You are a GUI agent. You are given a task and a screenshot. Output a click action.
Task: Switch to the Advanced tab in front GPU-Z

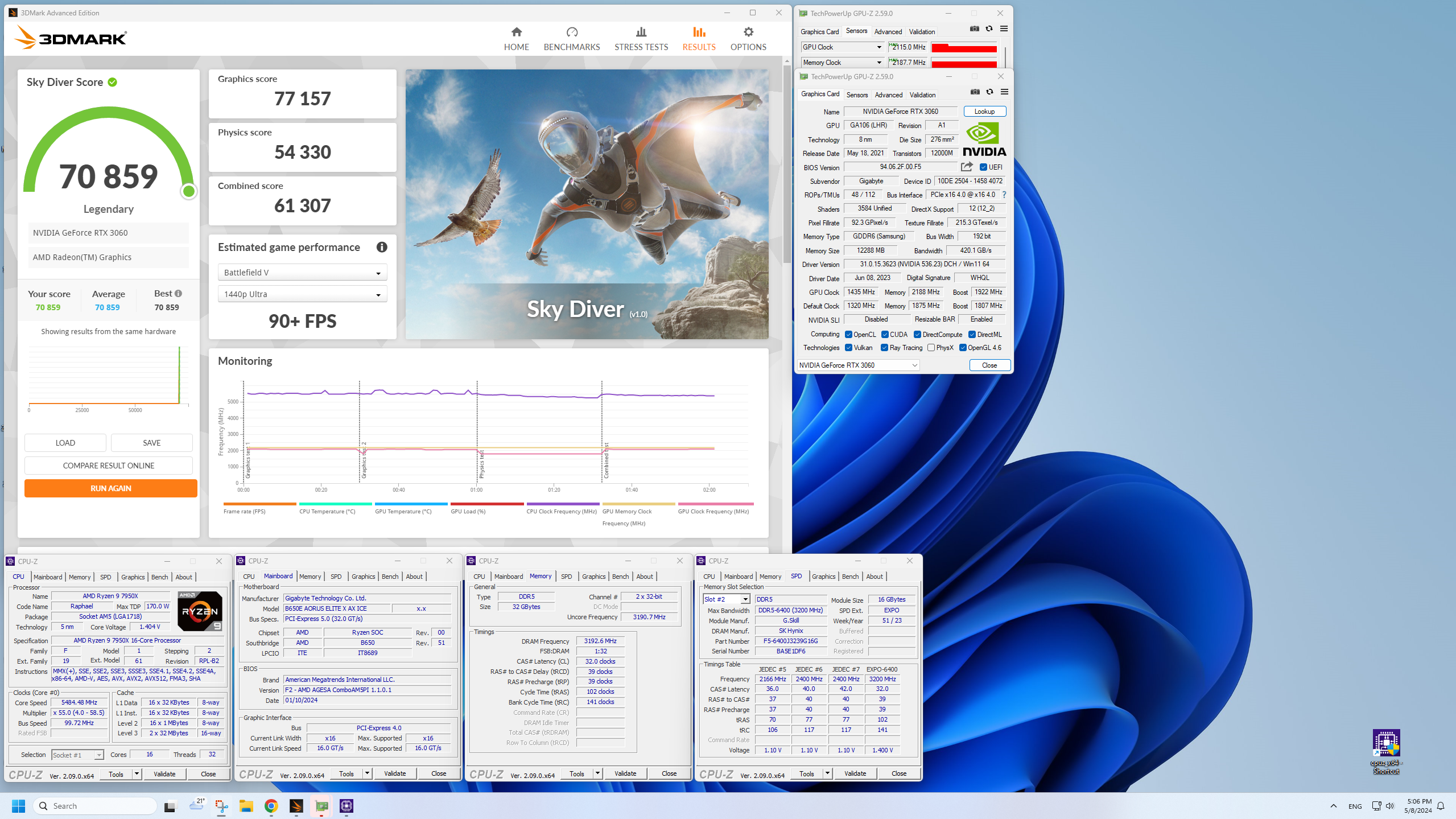(x=888, y=95)
